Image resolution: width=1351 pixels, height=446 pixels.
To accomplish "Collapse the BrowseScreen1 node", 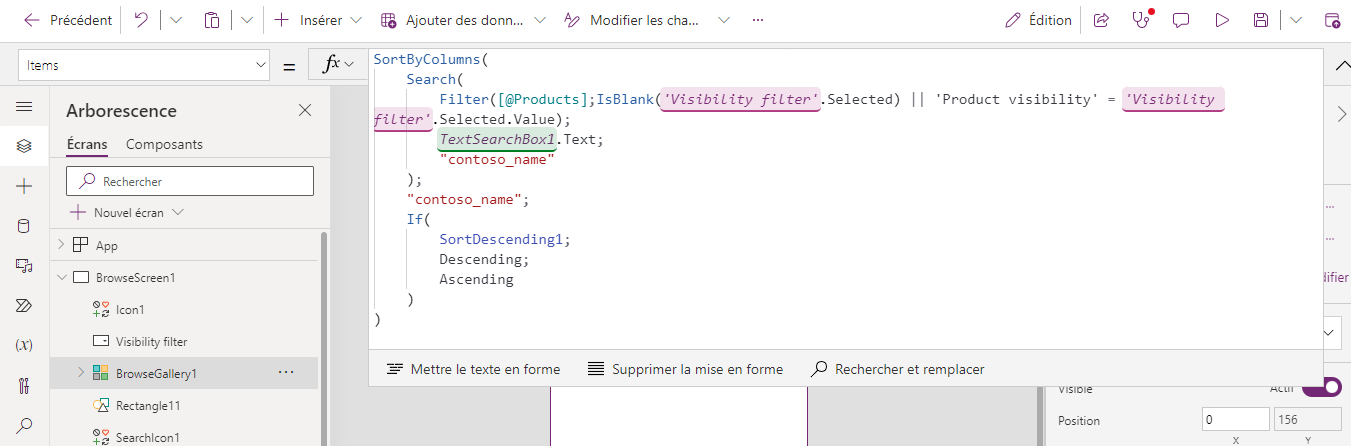I will click(x=60, y=277).
